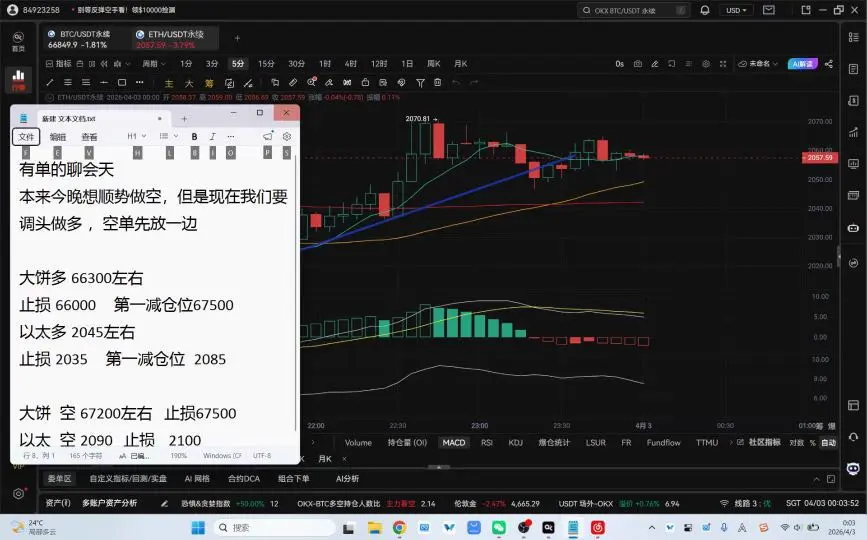Open WeChat from the taskbar
The width and height of the screenshot is (867, 540).
(499, 528)
